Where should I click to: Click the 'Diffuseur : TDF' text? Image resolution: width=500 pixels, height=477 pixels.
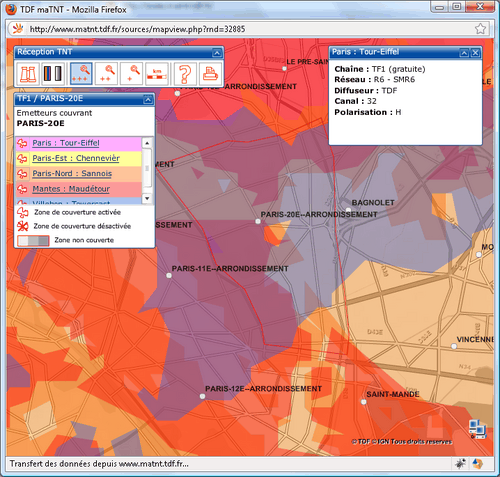(366, 91)
